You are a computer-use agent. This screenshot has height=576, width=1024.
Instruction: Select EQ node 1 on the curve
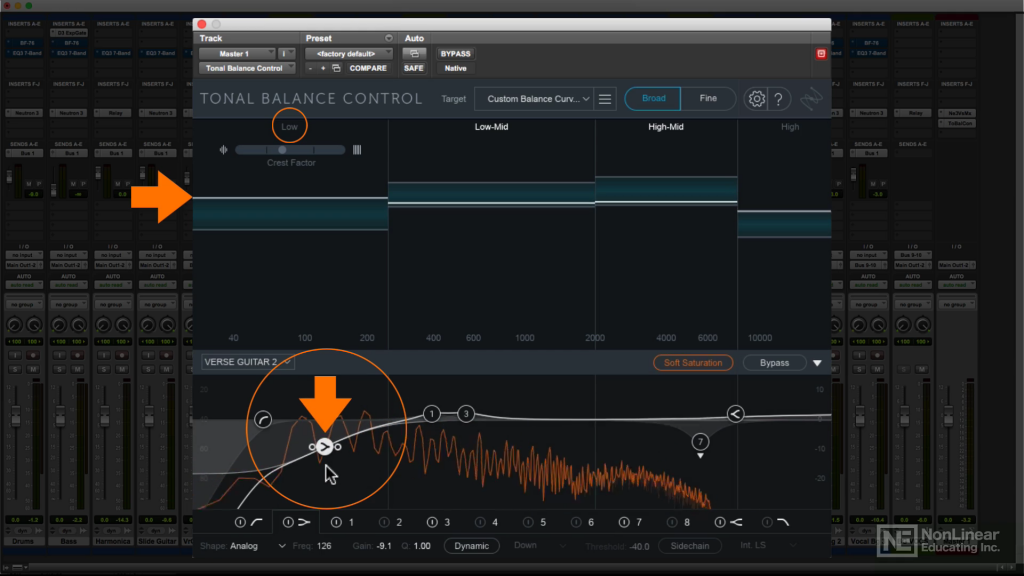[x=432, y=413]
